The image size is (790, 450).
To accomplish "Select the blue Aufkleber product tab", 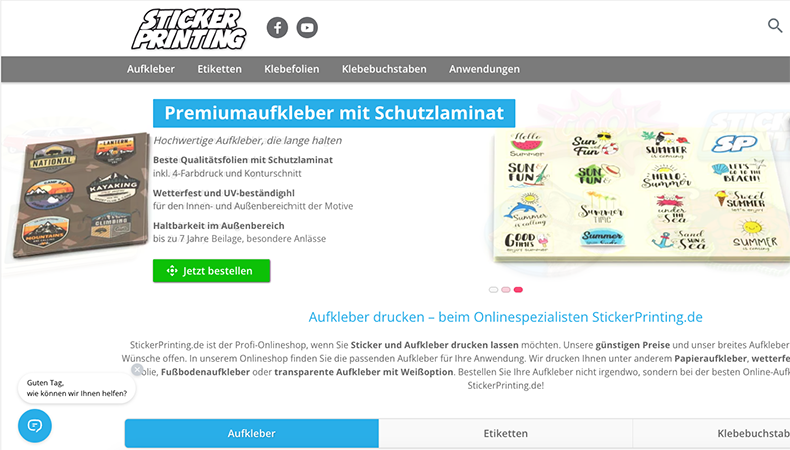I will [x=251, y=433].
